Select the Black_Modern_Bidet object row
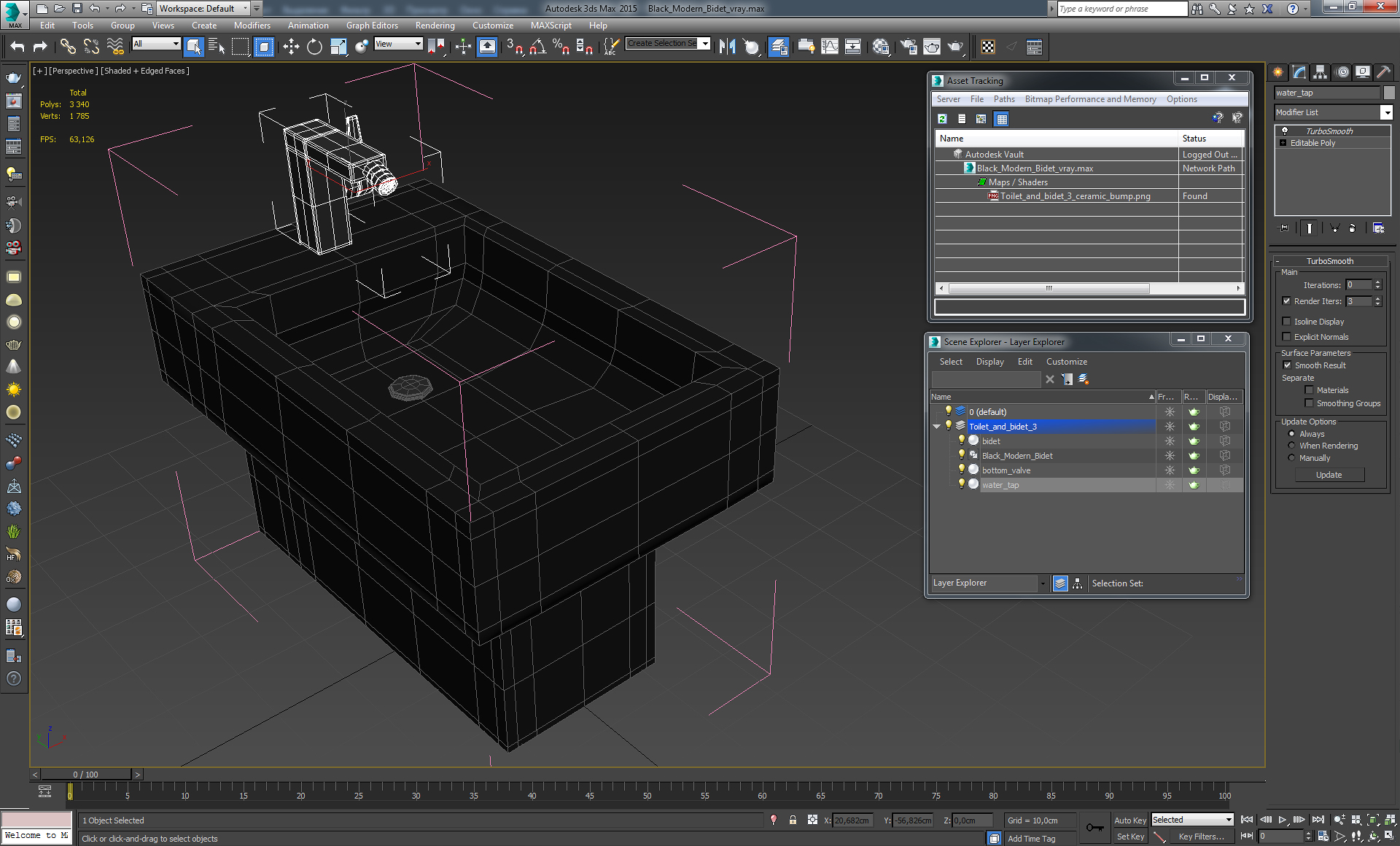 coord(1017,456)
